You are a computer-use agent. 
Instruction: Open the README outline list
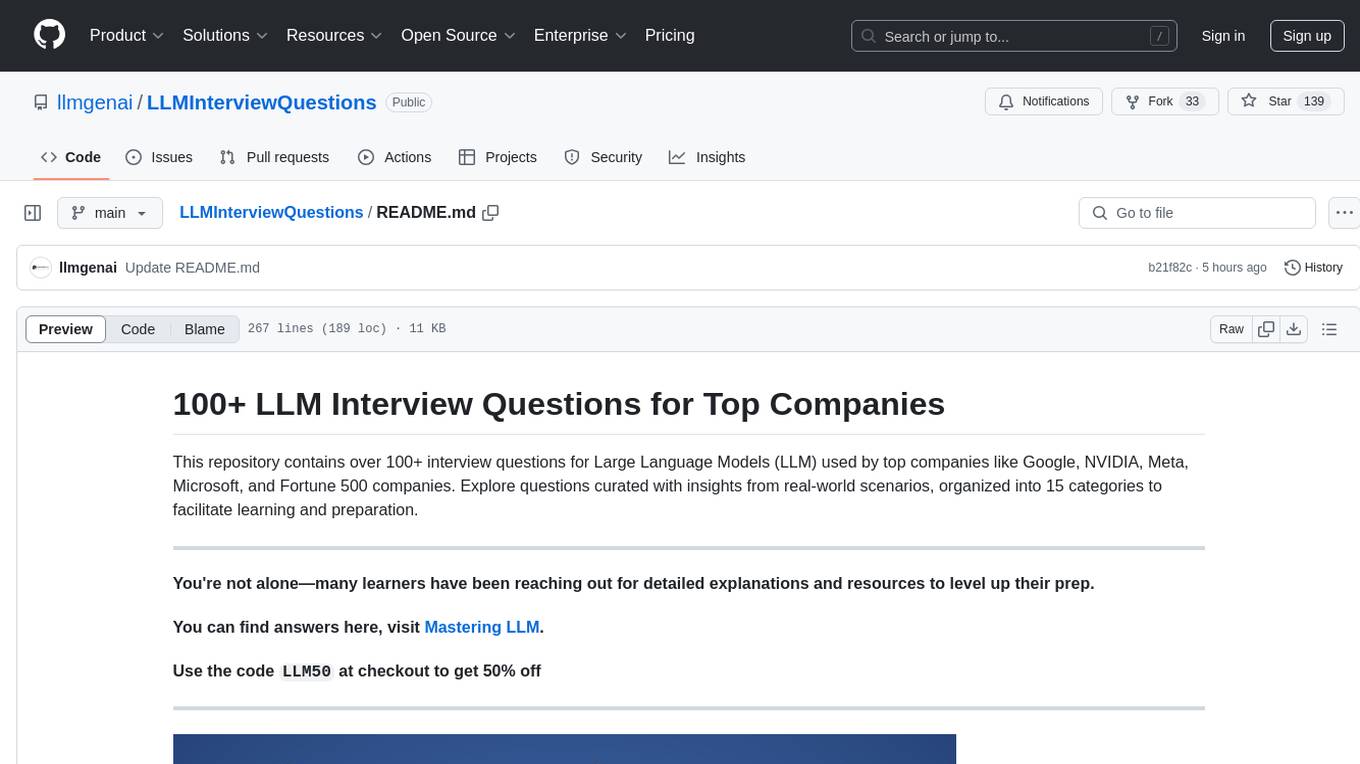[1329, 329]
